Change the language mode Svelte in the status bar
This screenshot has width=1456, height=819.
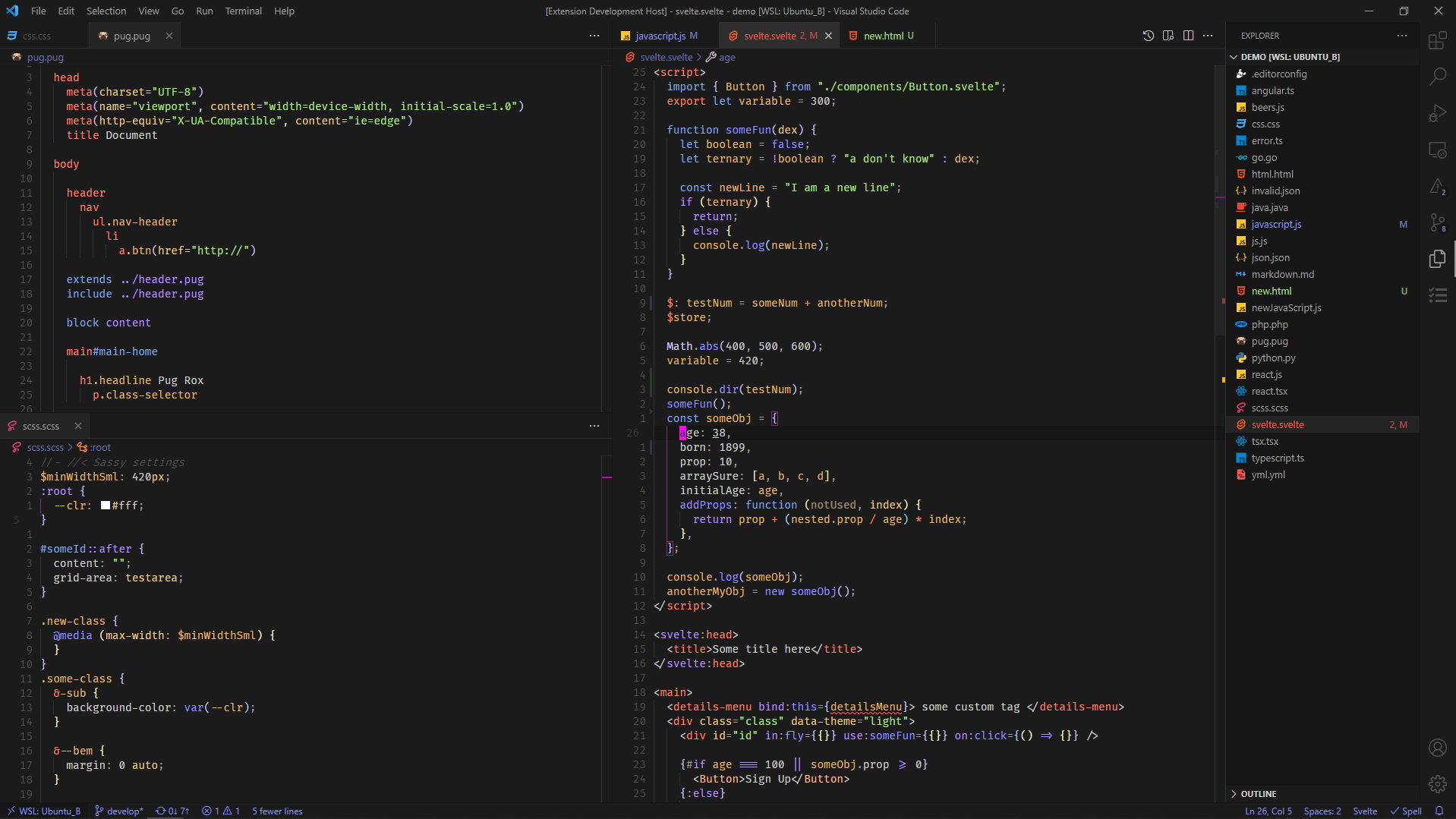[x=1364, y=811]
